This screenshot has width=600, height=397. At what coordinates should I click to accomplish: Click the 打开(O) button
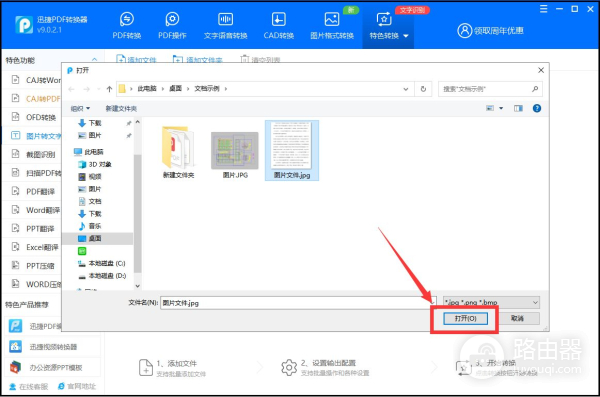pos(465,319)
